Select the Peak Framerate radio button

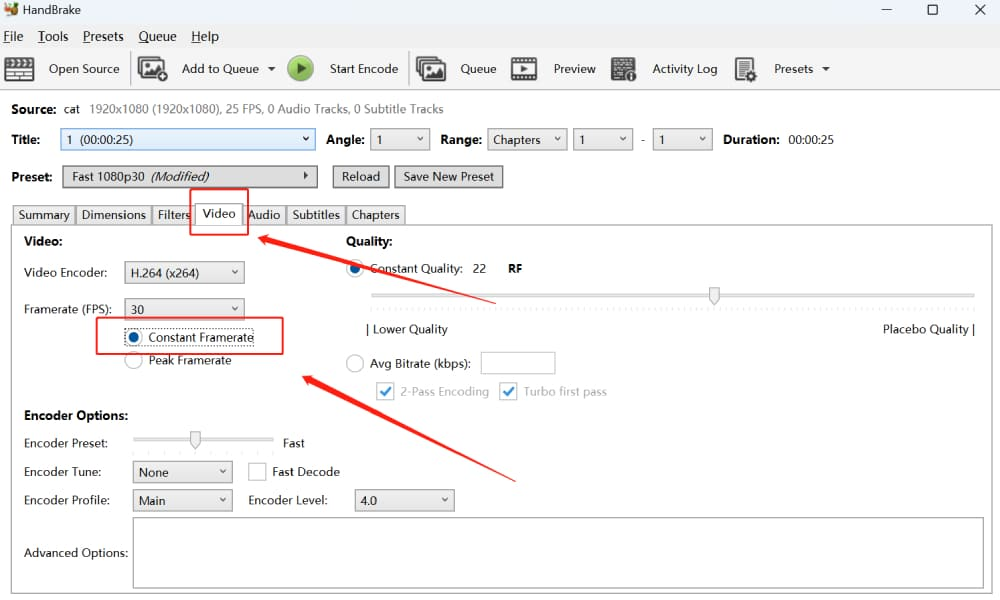pos(133,360)
